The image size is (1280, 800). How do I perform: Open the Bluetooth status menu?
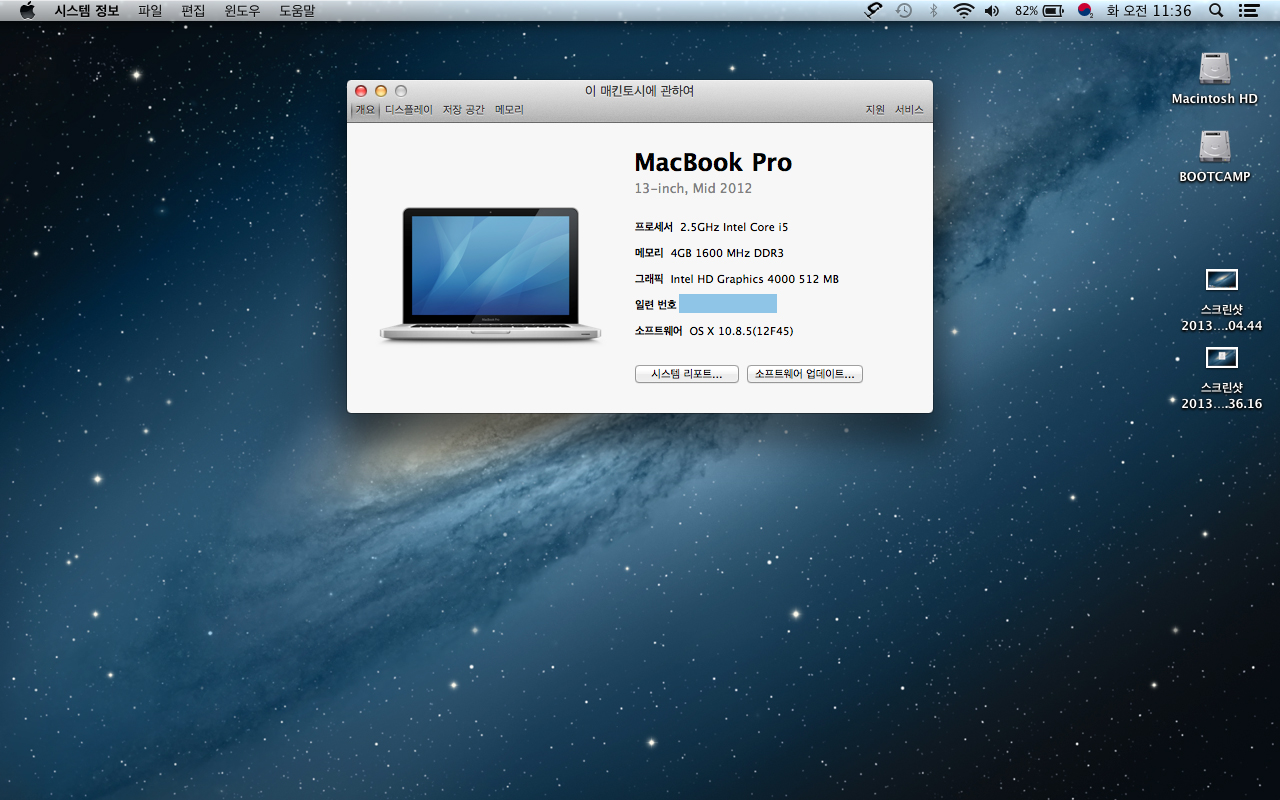(934, 11)
